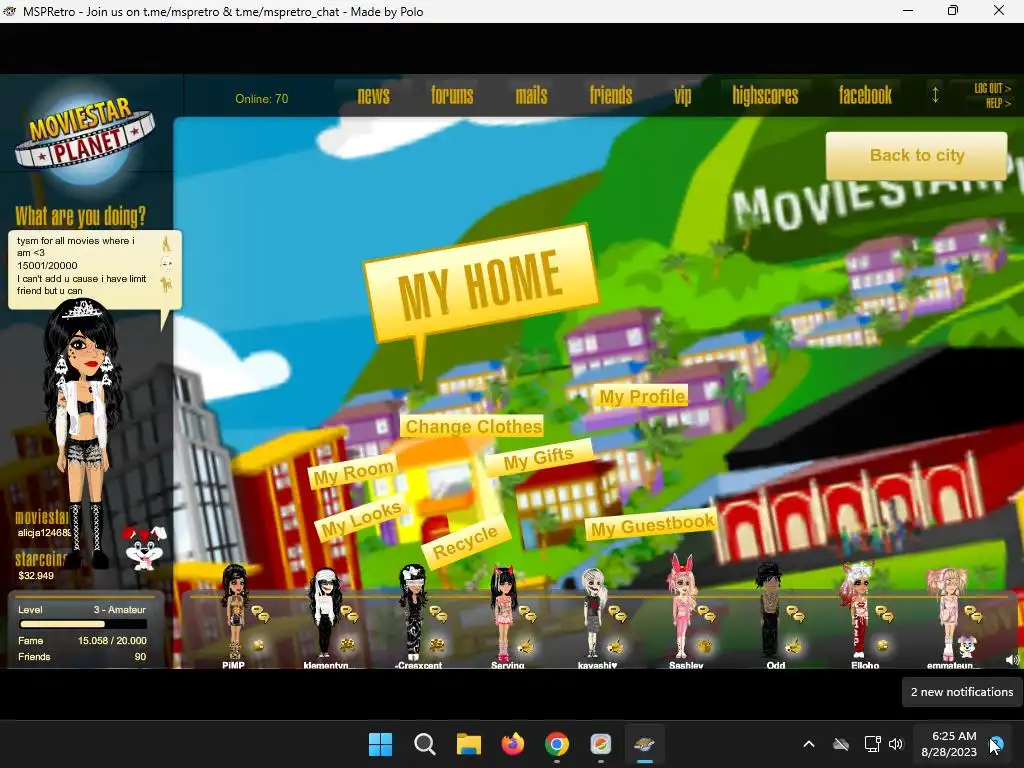
Task: Show hidden tray icons chevron
Action: coord(808,744)
